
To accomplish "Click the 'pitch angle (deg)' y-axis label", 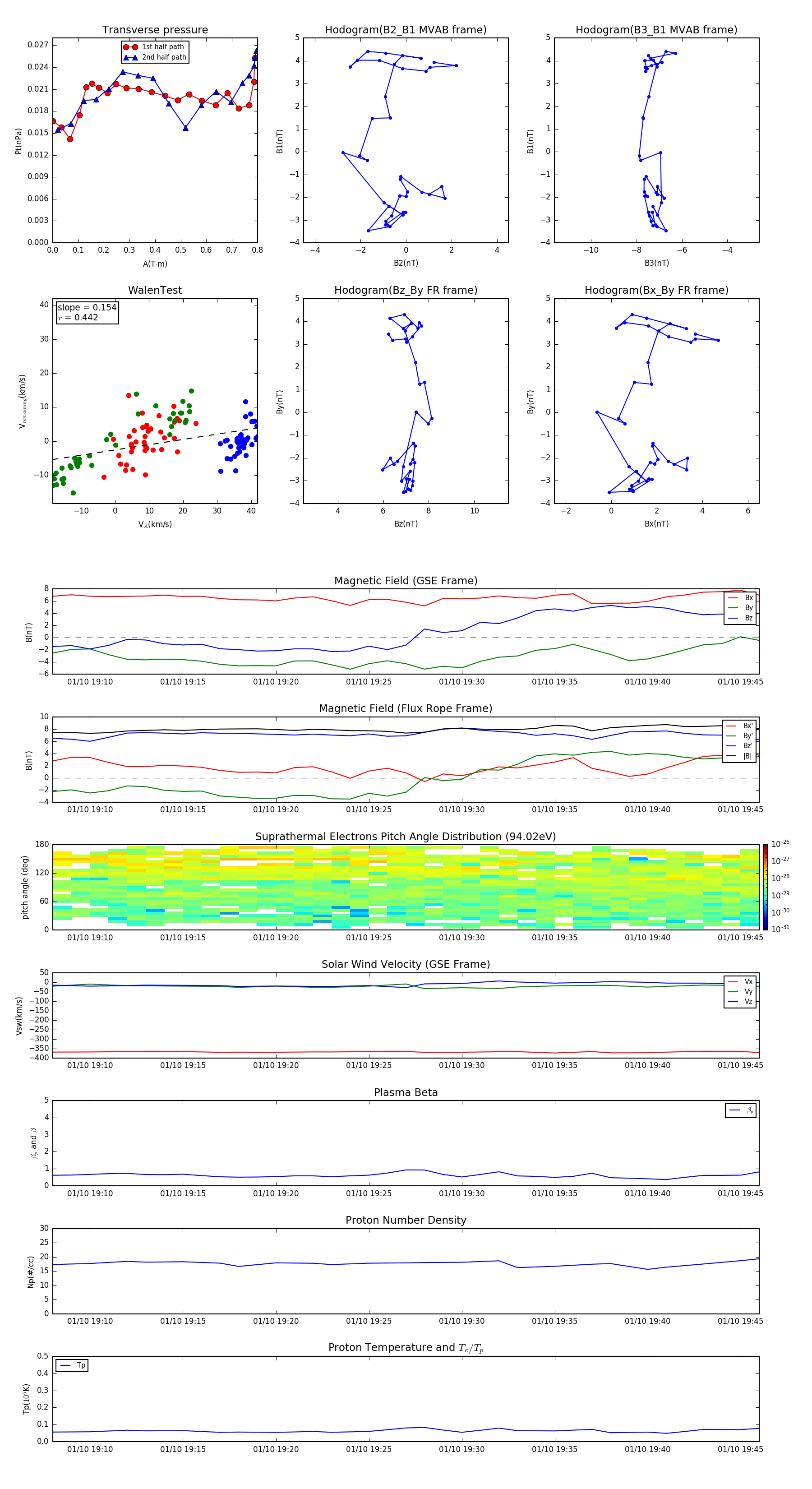I will pyautogui.click(x=25, y=887).
